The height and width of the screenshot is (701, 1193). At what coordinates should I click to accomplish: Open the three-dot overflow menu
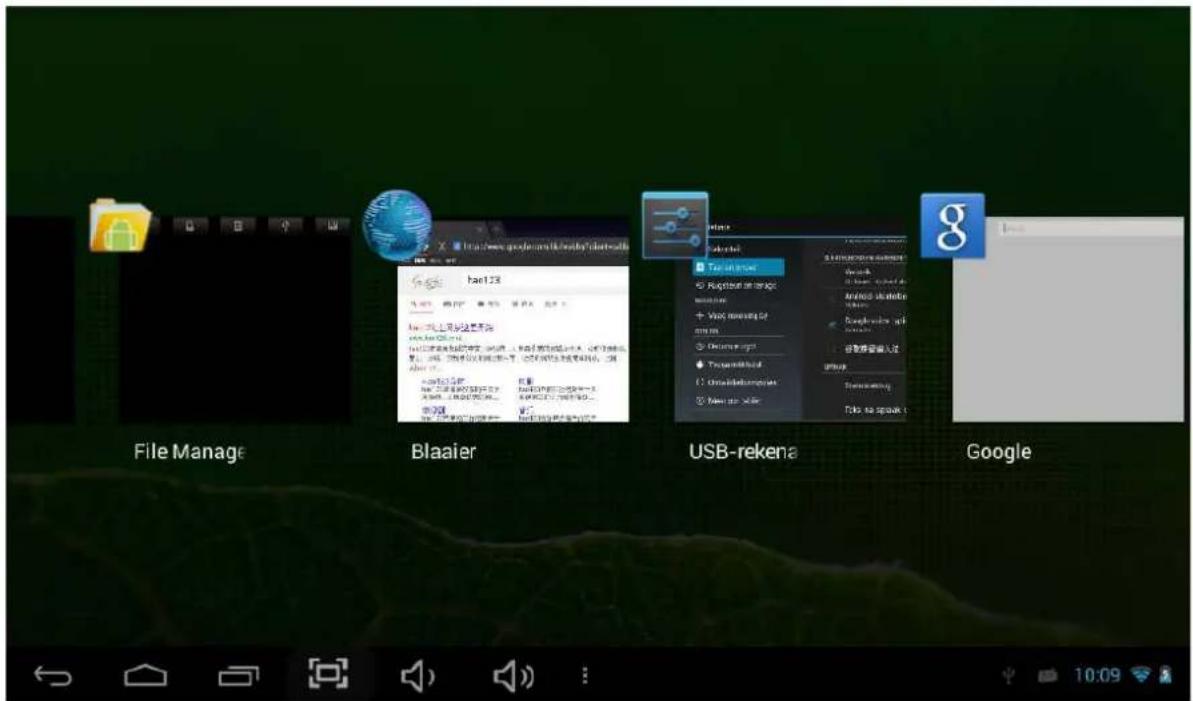[x=585, y=676]
